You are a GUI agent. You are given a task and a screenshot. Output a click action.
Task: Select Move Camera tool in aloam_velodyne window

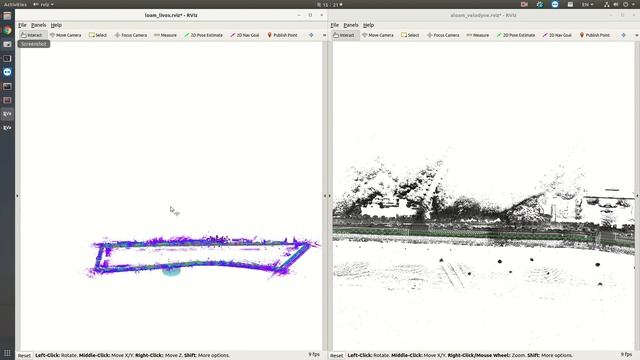pos(378,35)
